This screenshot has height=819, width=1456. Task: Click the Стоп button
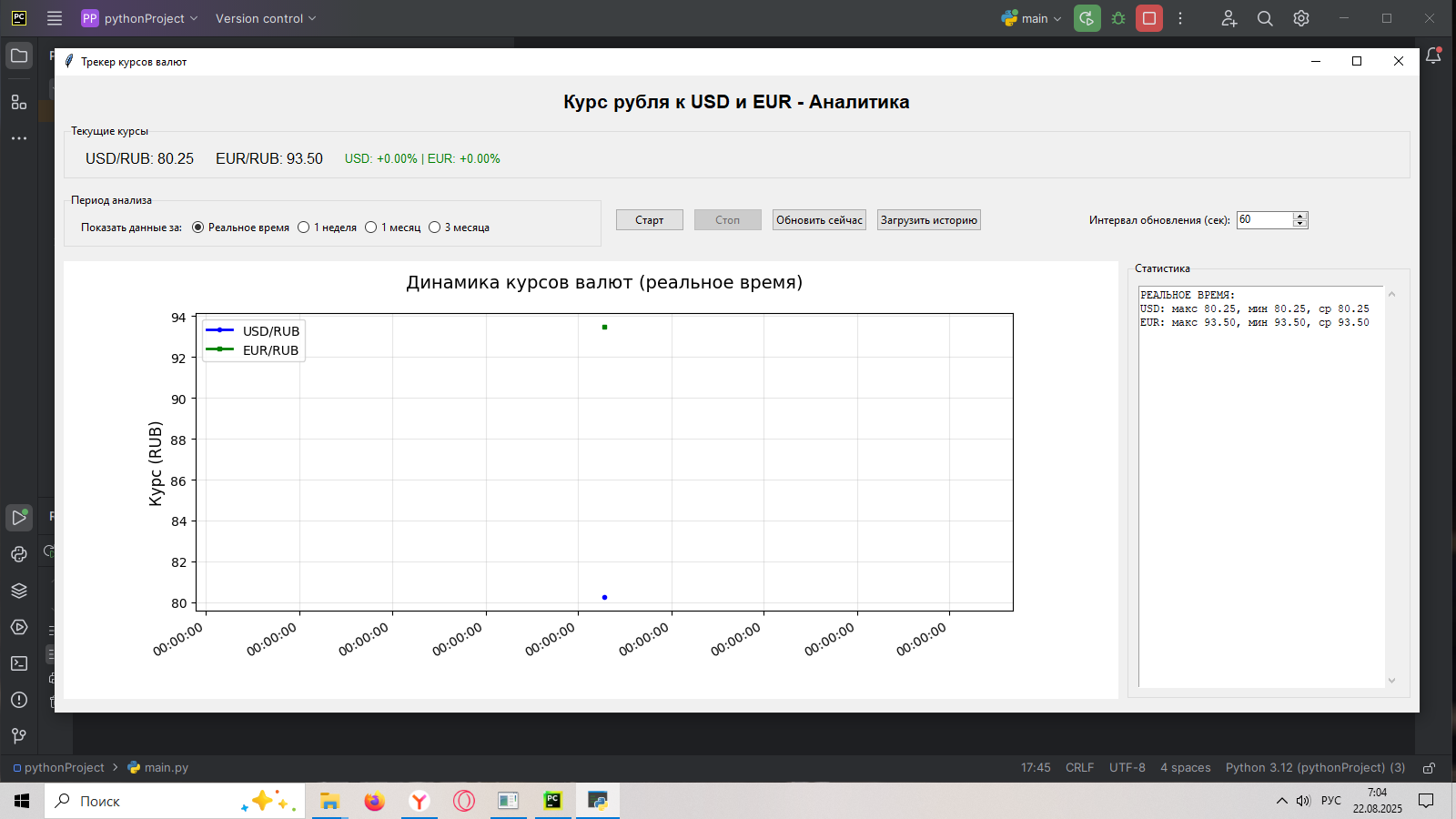point(728,220)
